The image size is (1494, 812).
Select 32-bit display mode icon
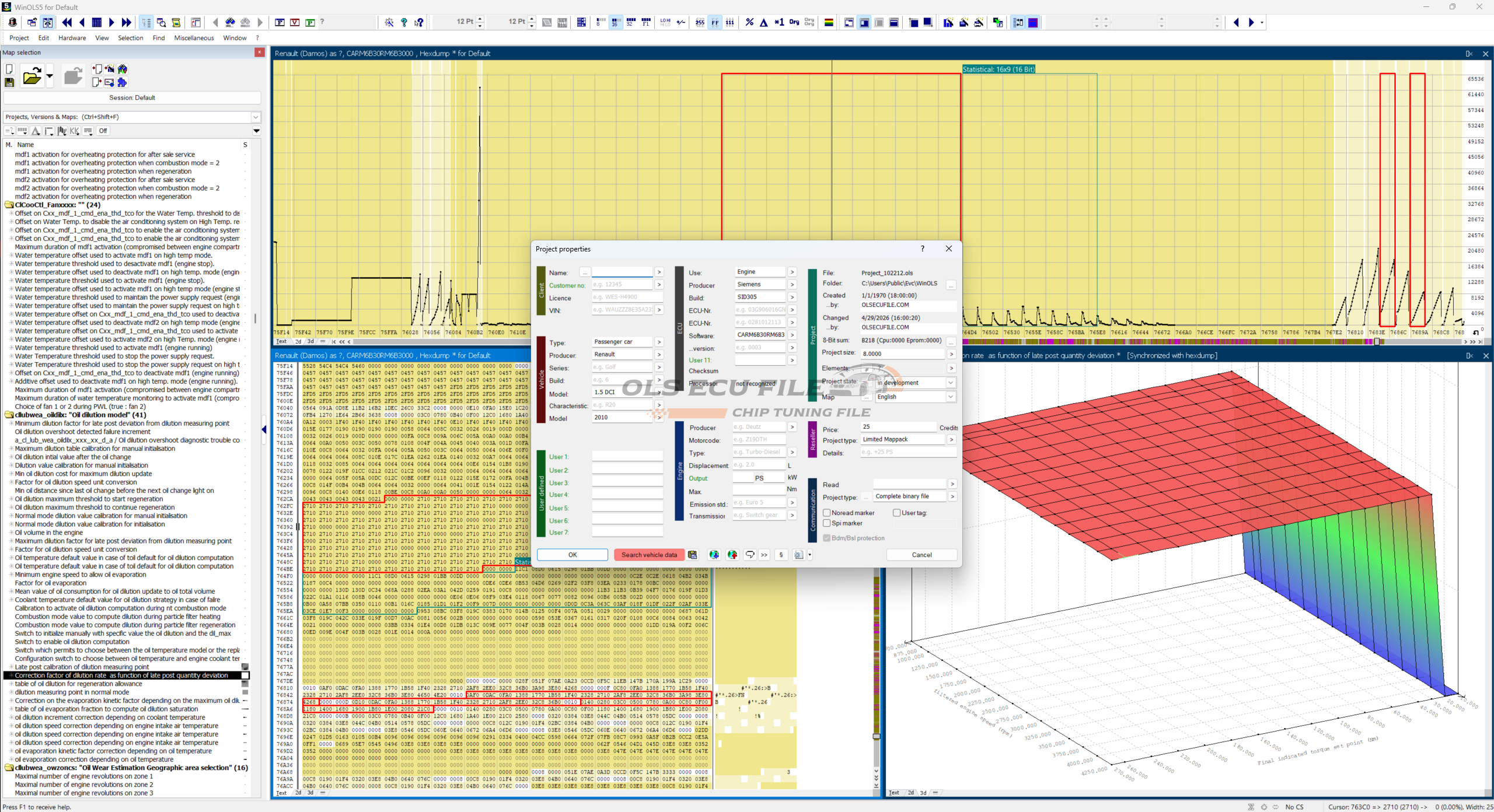click(x=630, y=22)
